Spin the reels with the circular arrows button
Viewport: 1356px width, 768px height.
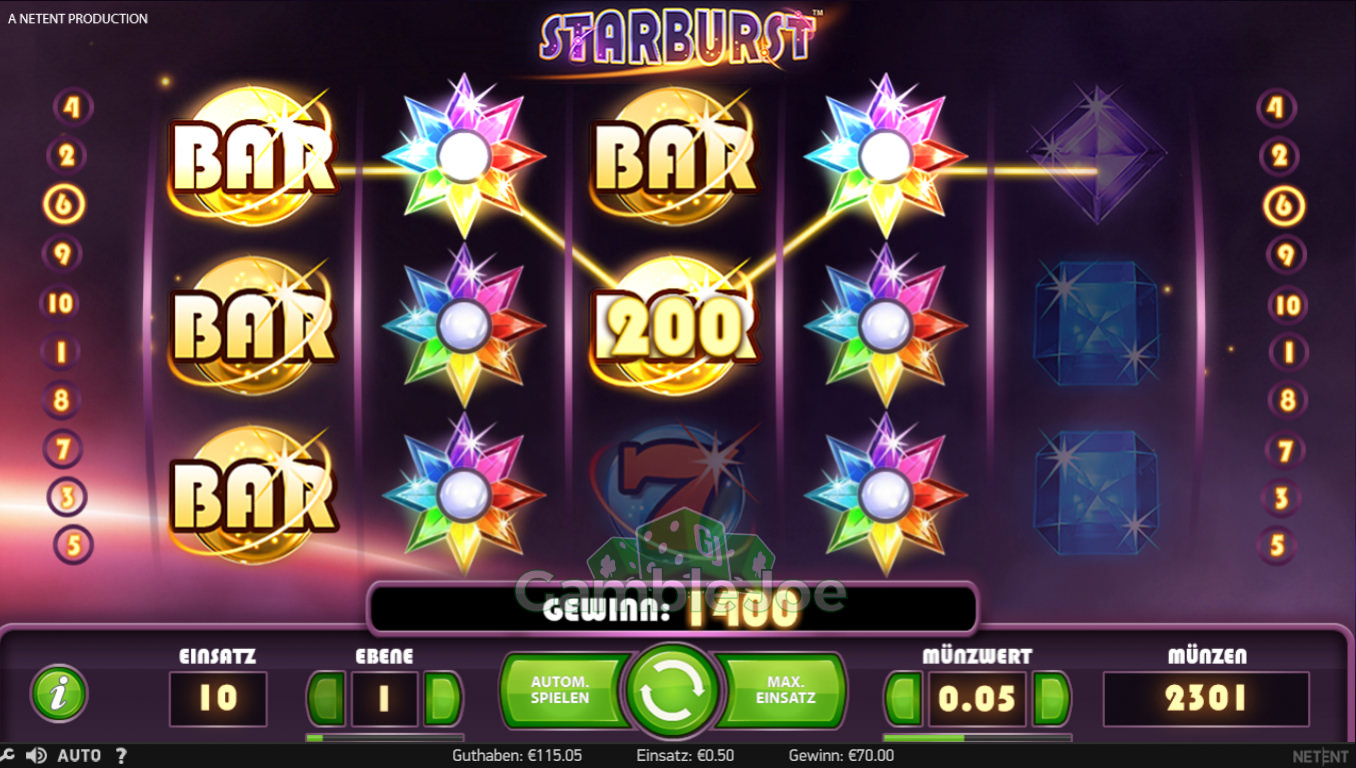click(673, 691)
